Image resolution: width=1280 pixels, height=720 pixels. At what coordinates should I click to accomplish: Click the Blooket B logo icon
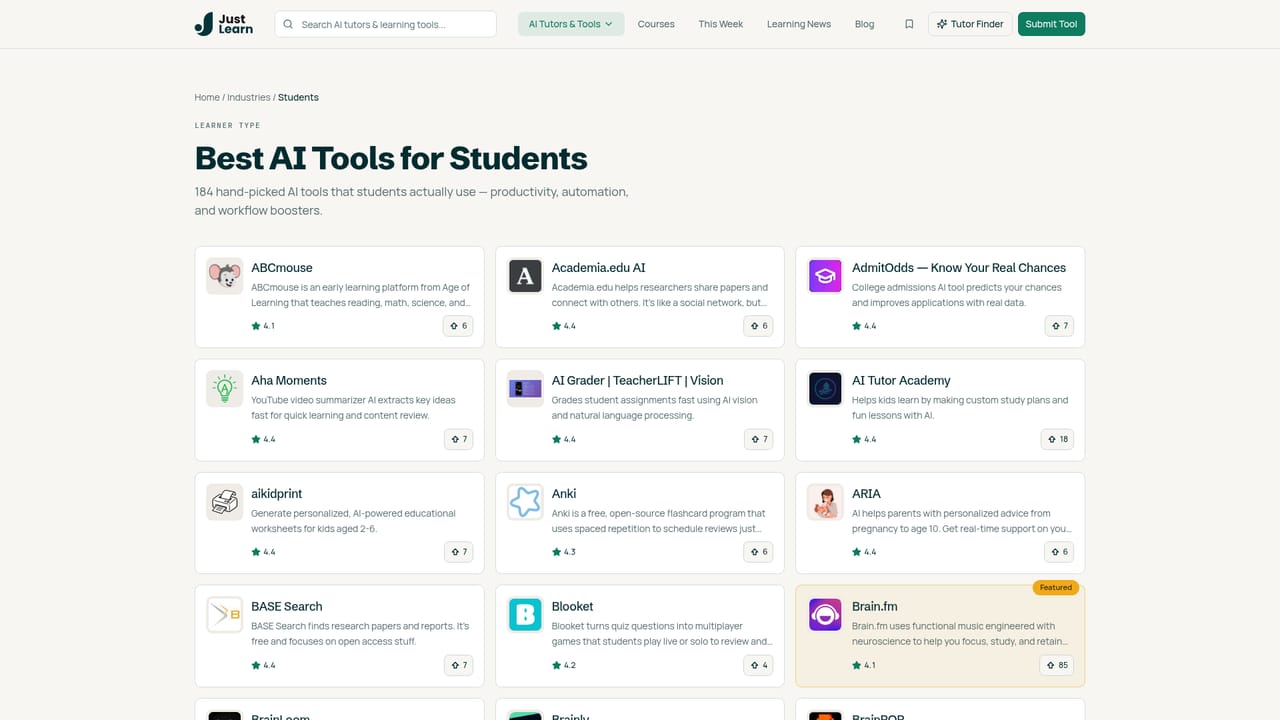pos(525,615)
